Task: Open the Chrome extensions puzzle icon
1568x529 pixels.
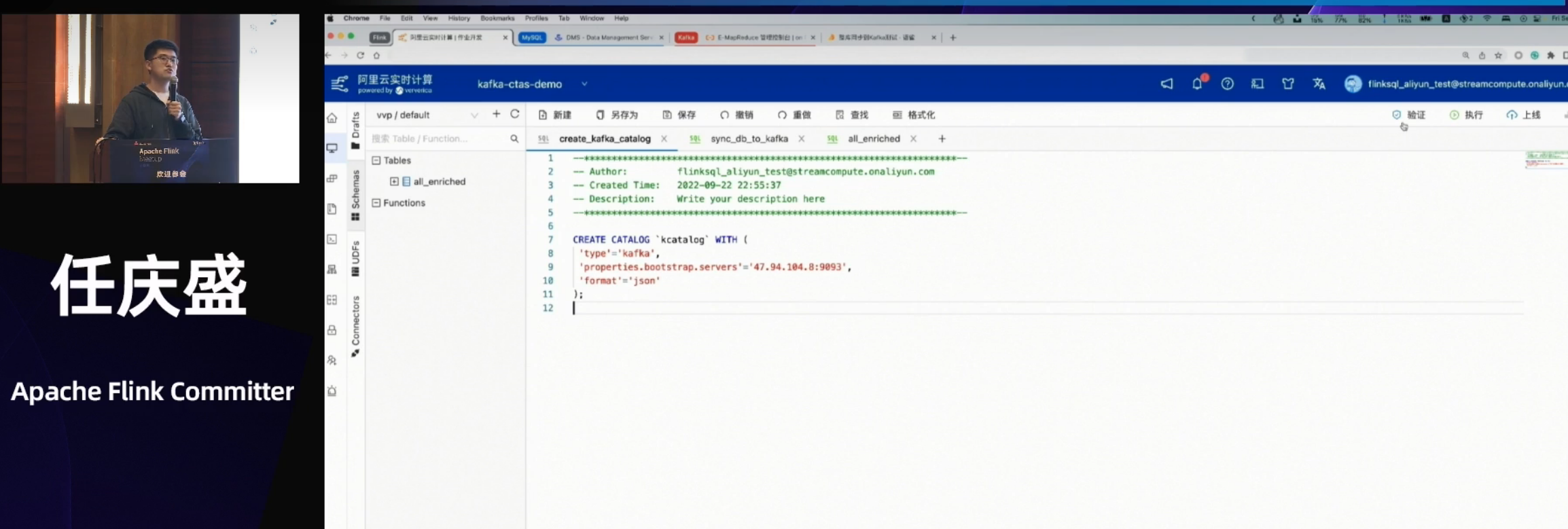Action: point(1550,56)
